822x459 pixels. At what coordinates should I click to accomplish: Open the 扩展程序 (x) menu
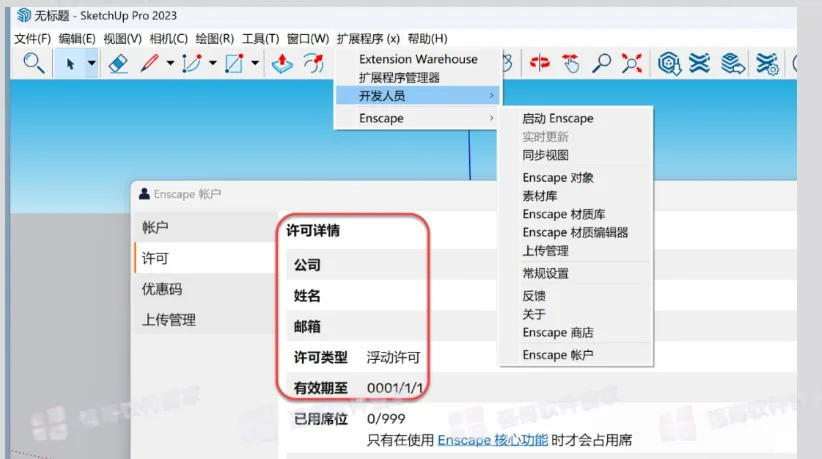point(368,39)
